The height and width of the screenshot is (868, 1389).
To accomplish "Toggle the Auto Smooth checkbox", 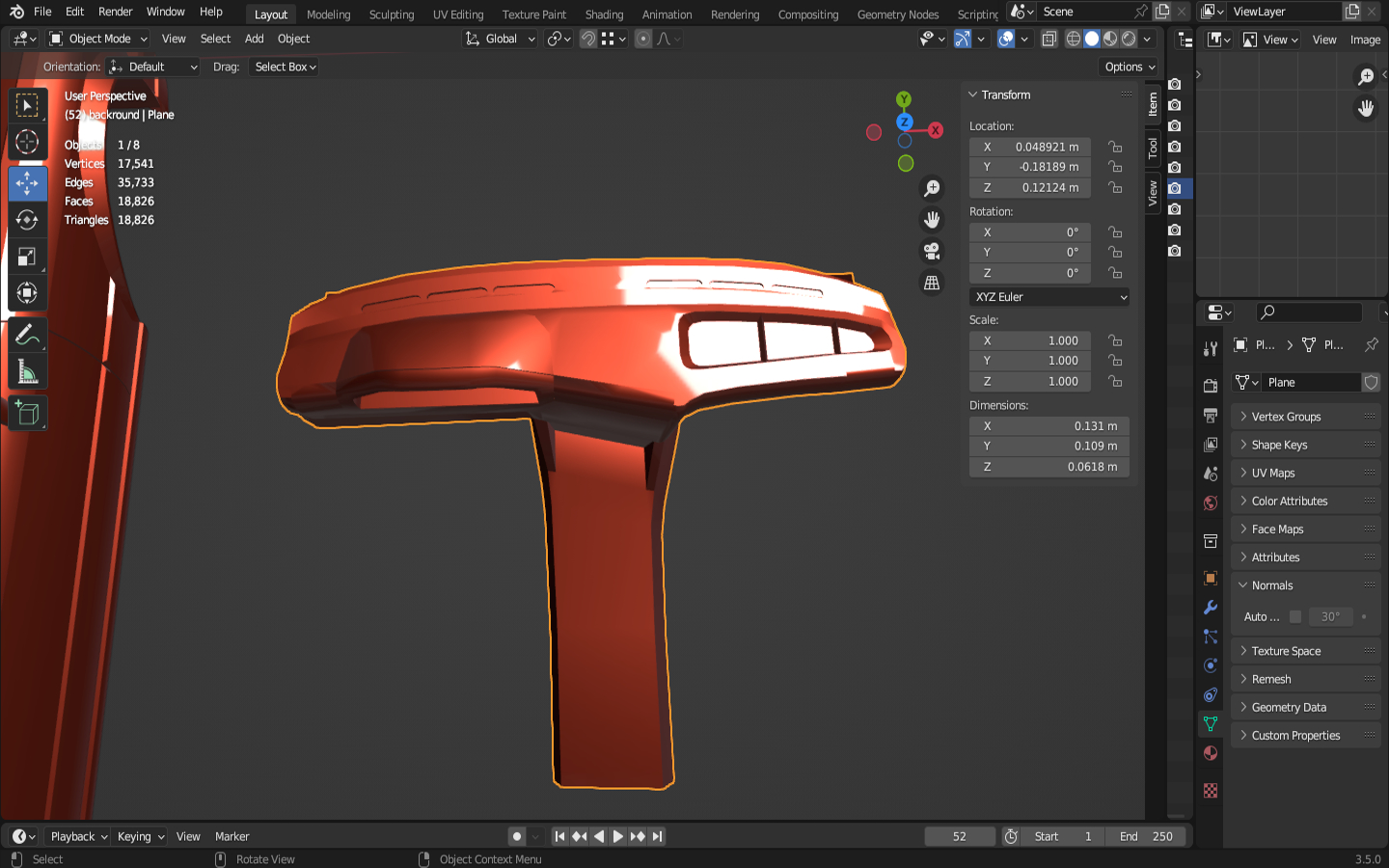I will pos(1295,616).
